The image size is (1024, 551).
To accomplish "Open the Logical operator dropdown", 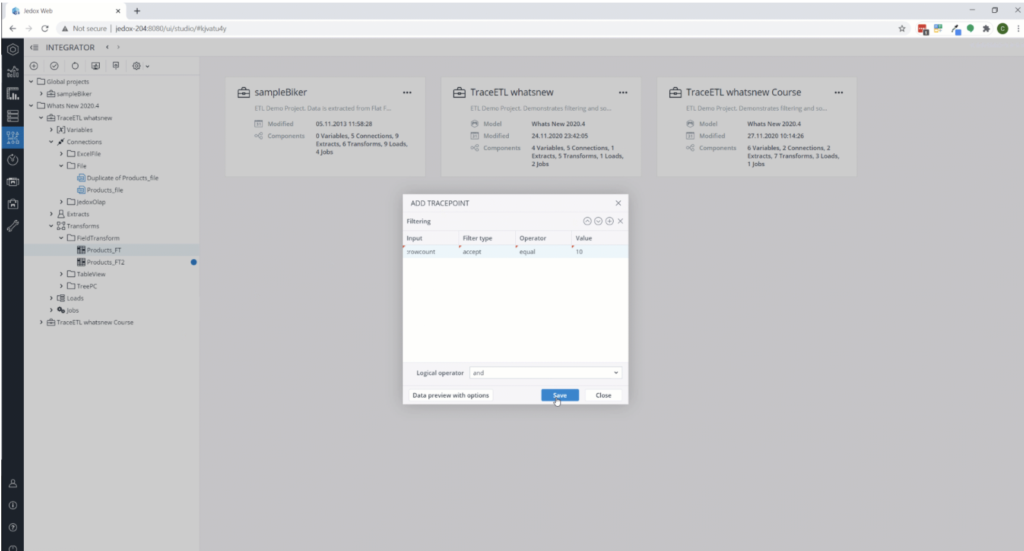I will [545, 373].
